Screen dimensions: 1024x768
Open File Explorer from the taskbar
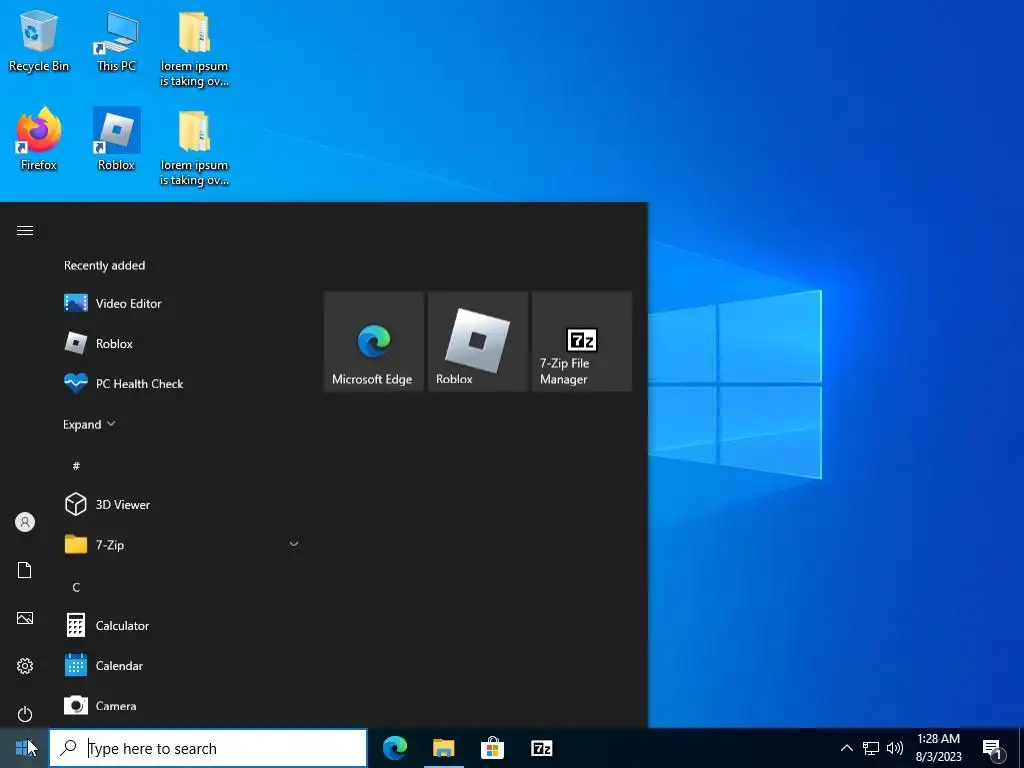443,748
